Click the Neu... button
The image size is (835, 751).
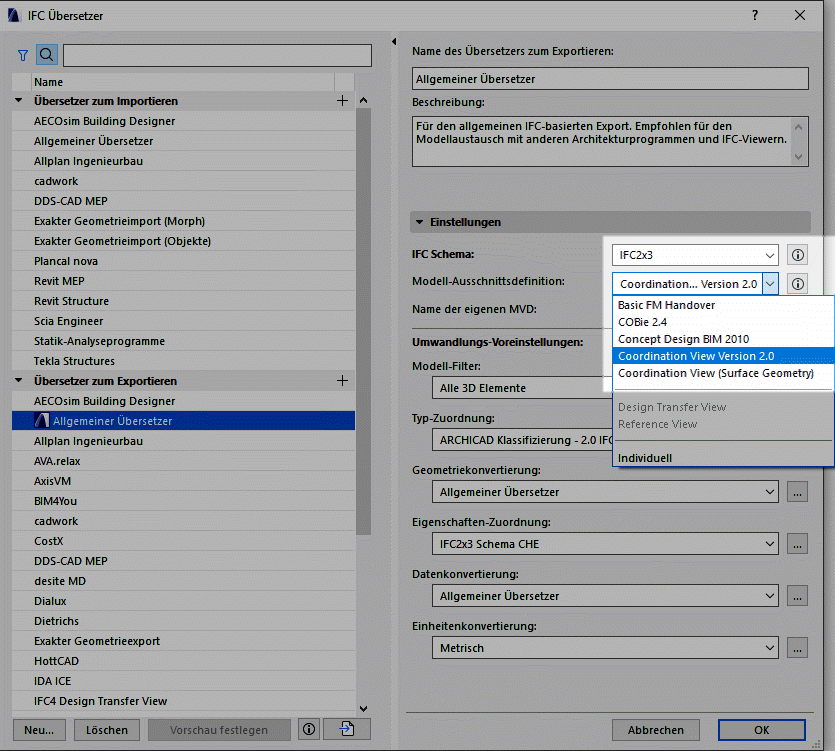(x=39, y=730)
